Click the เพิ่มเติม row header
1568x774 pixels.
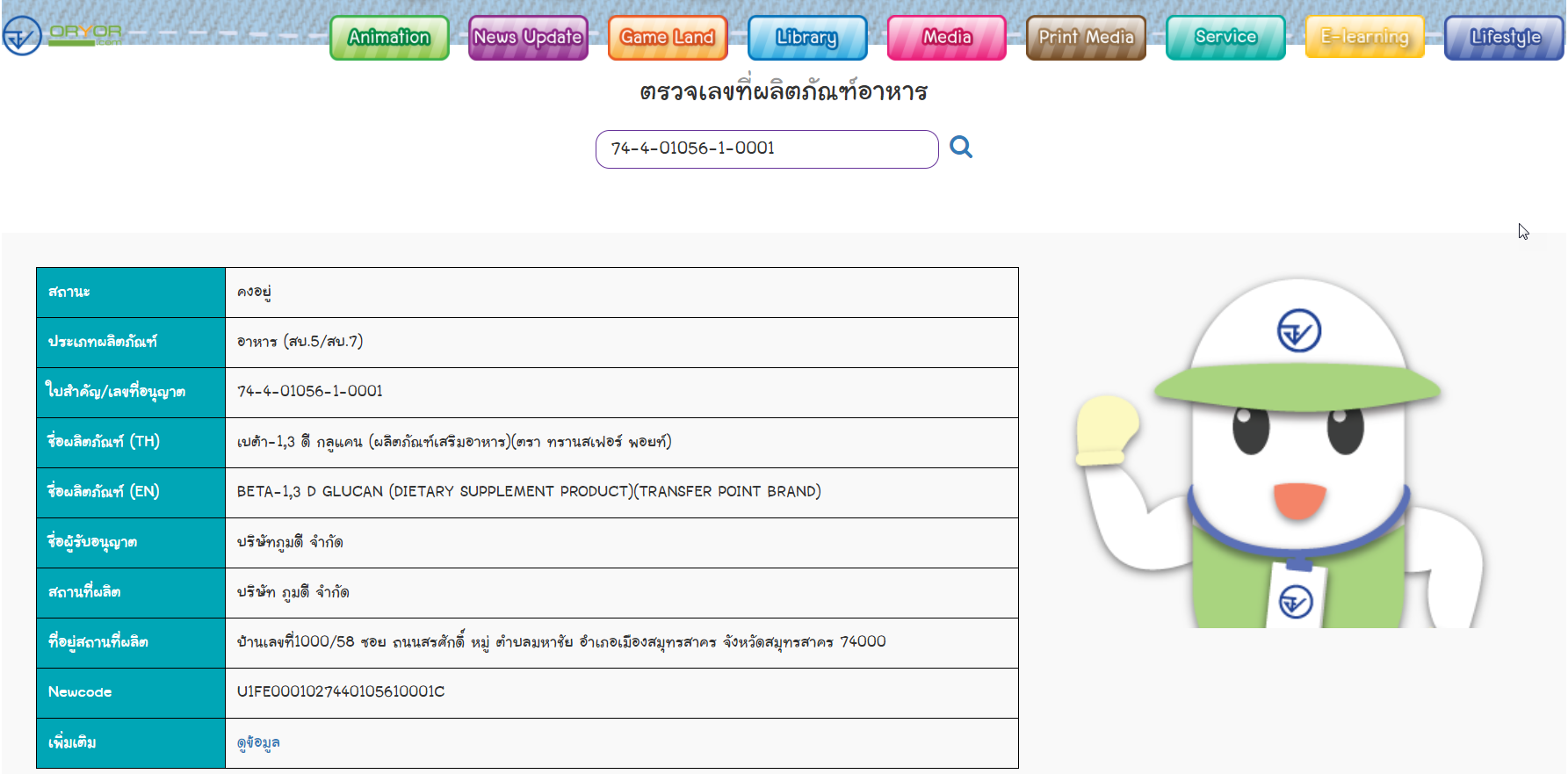[131, 743]
